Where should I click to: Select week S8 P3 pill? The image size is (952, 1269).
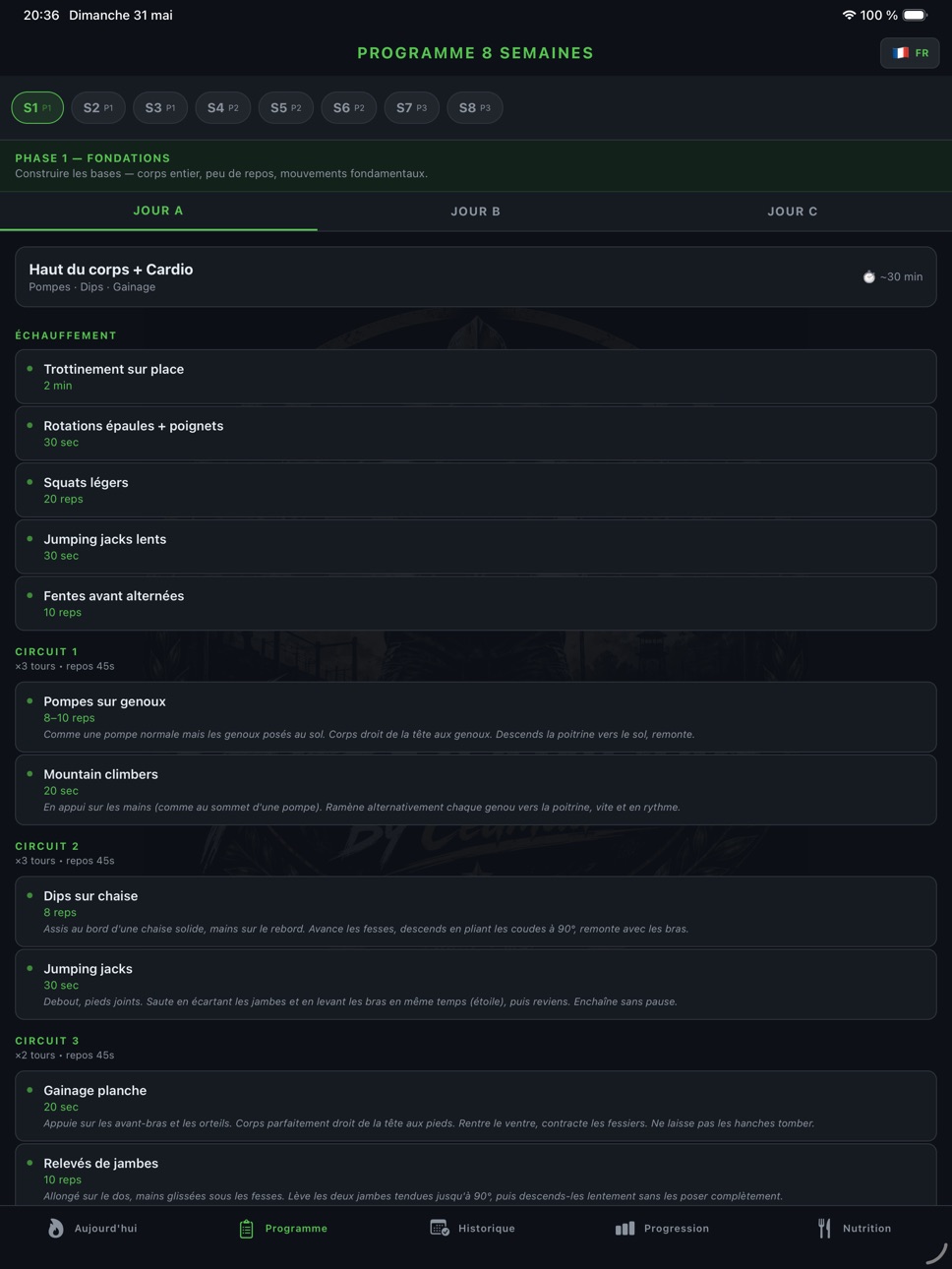click(475, 108)
